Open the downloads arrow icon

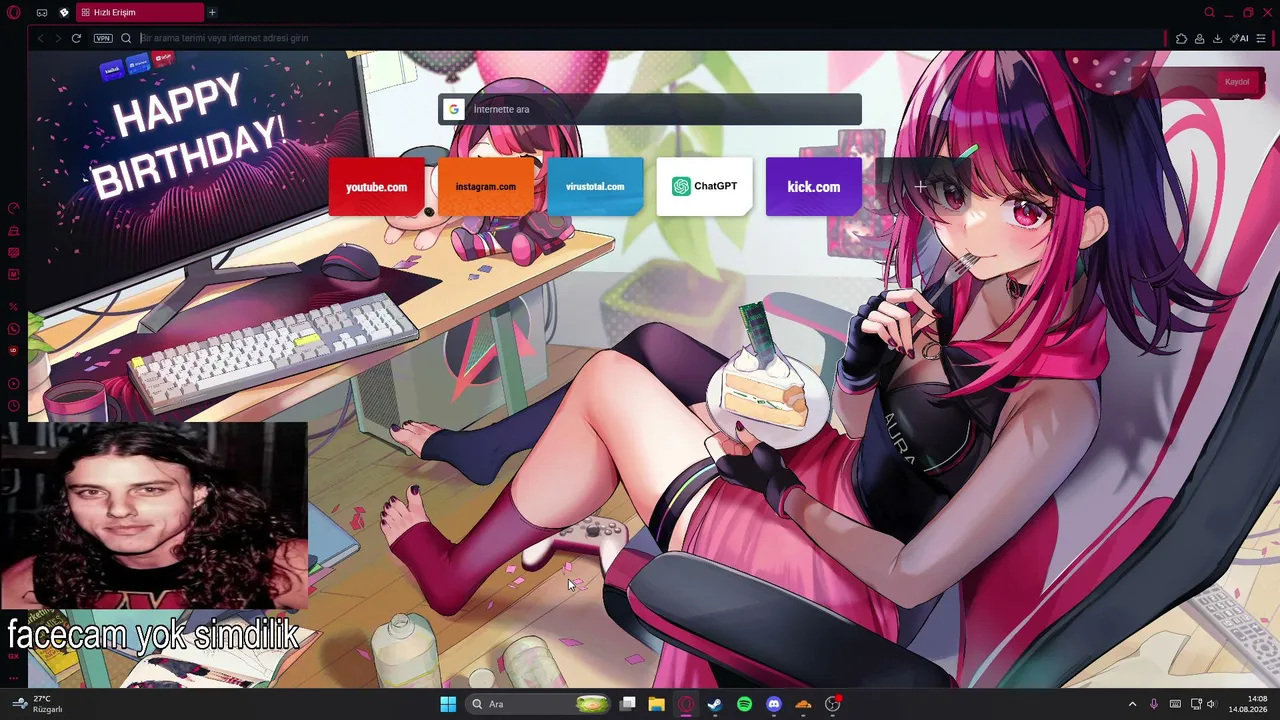tap(1217, 38)
